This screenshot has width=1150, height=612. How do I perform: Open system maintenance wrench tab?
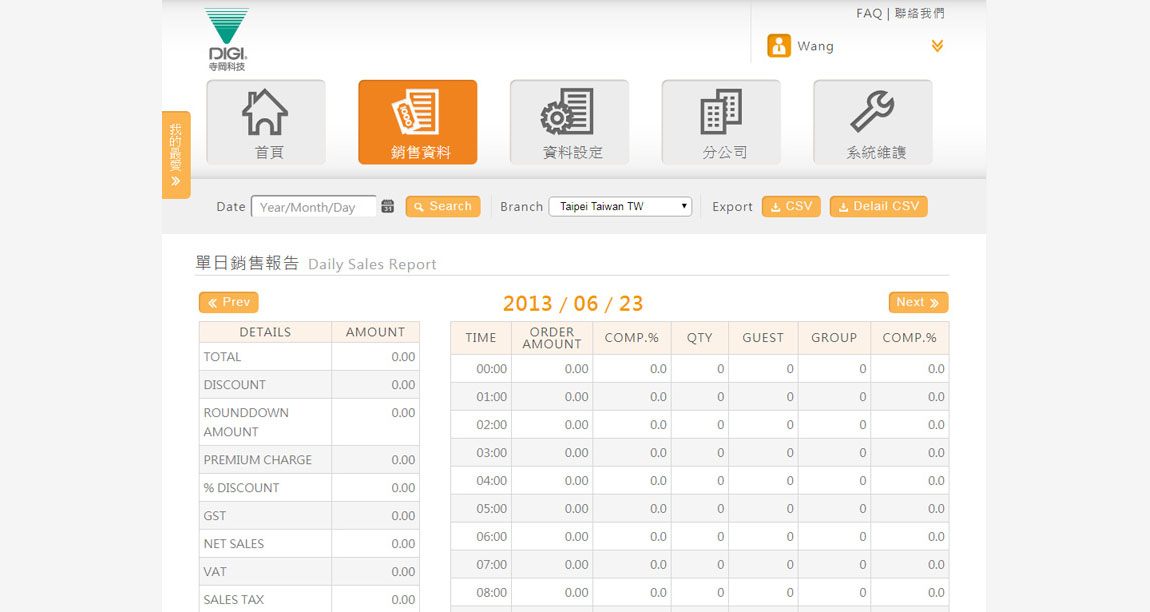tap(872, 122)
